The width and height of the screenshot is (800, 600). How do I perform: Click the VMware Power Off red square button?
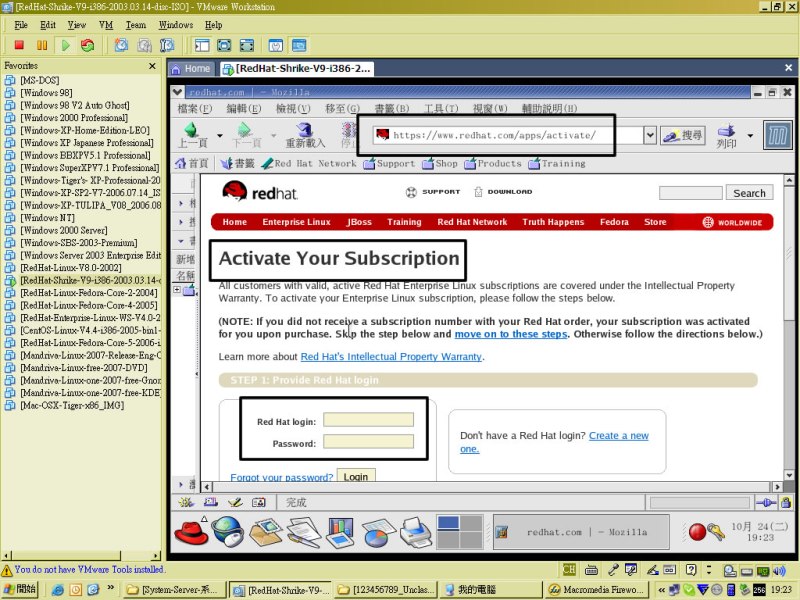tap(19, 45)
